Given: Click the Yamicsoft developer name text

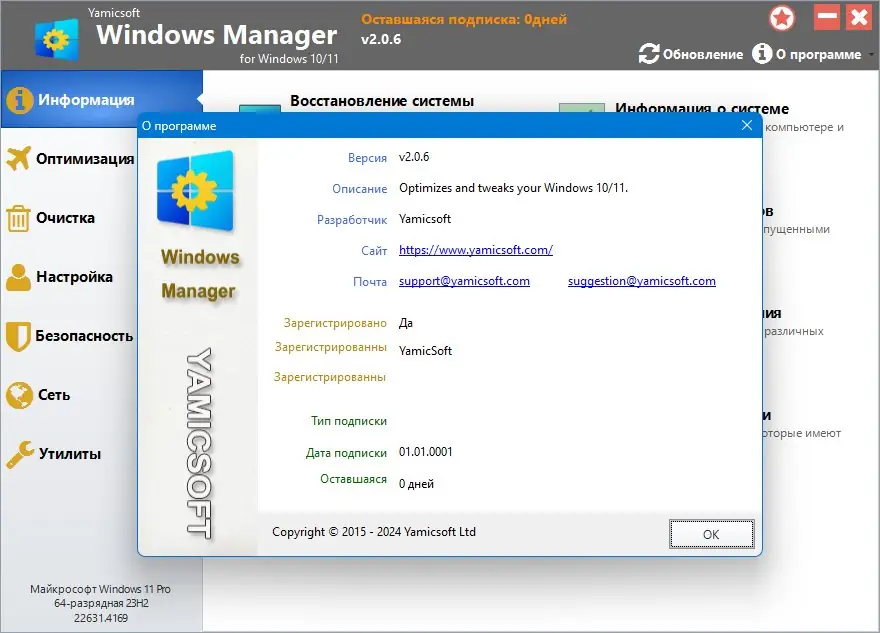Looking at the screenshot, I should coord(425,219).
